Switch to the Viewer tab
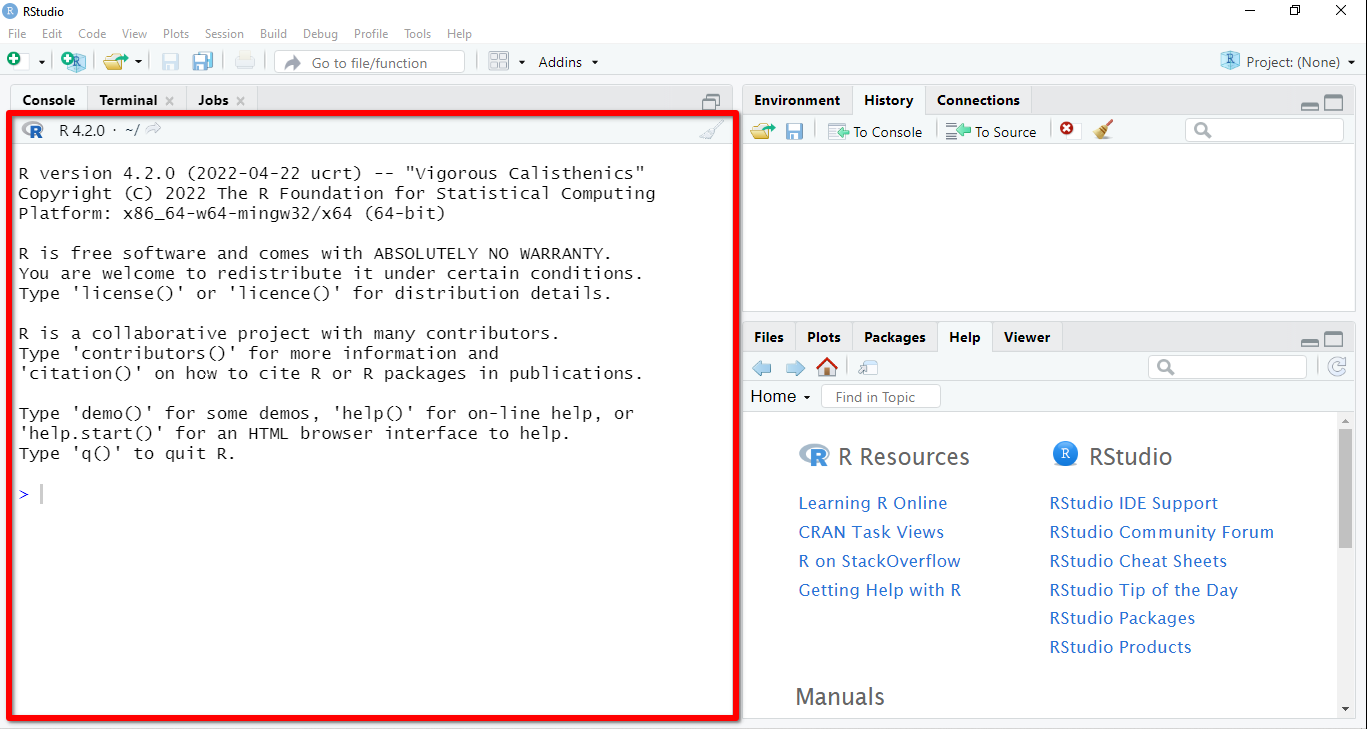The image size is (1367, 729). click(1027, 337)
